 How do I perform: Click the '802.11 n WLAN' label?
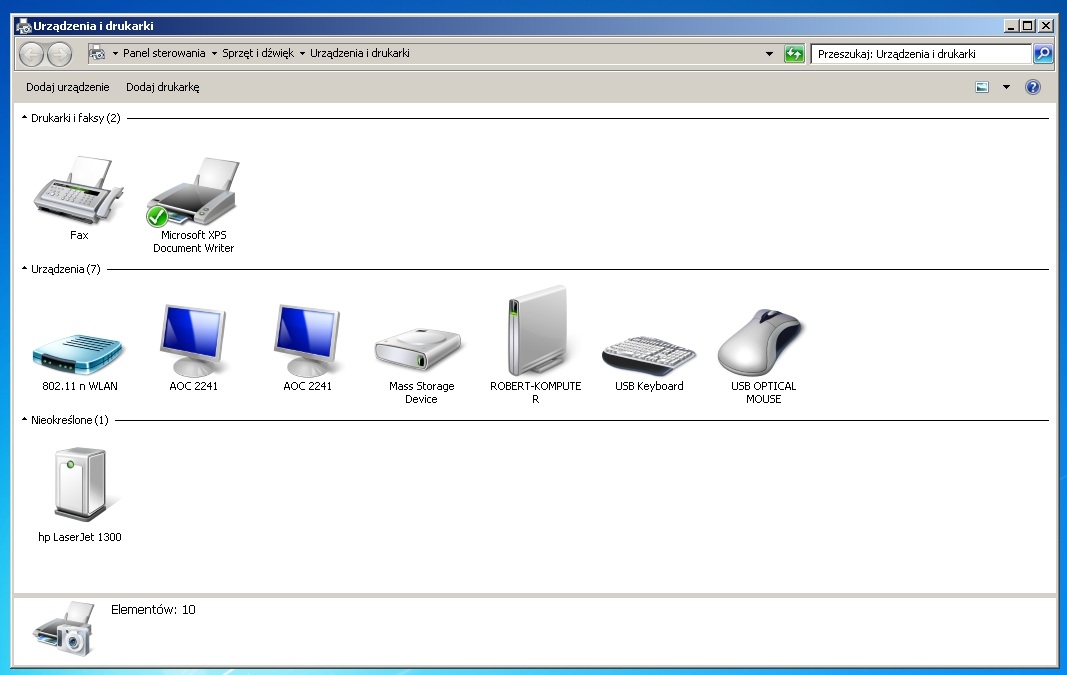[x=80, y=386]
